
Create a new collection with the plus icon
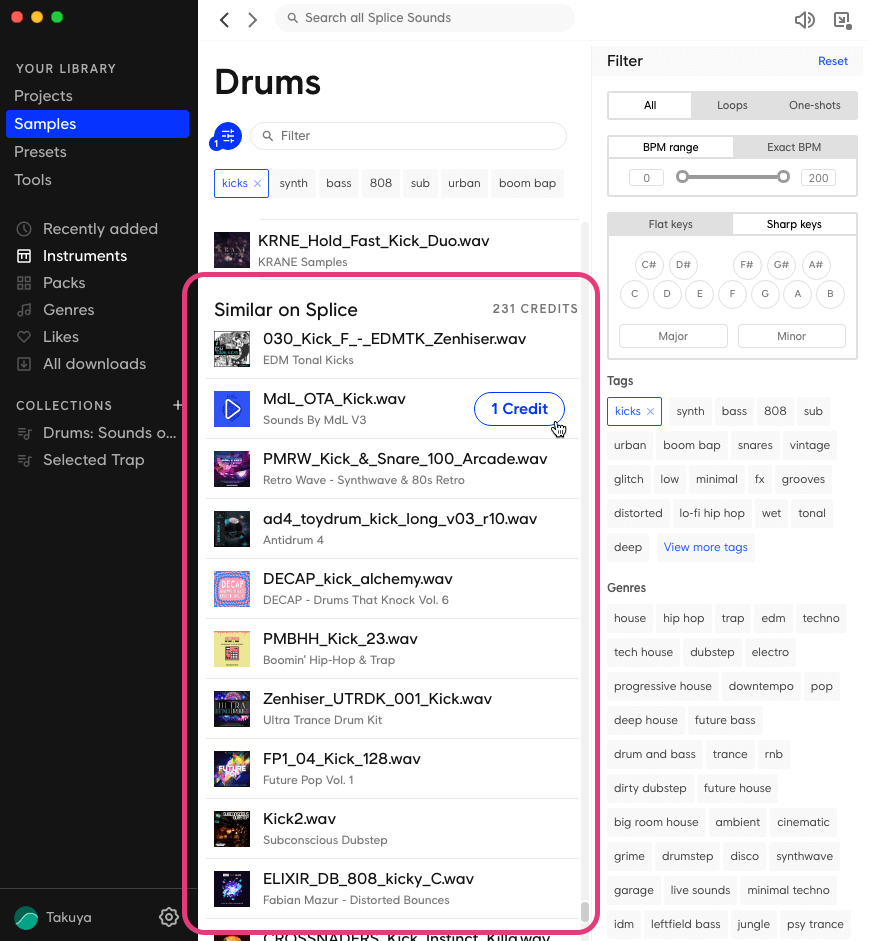pos(178,405)
